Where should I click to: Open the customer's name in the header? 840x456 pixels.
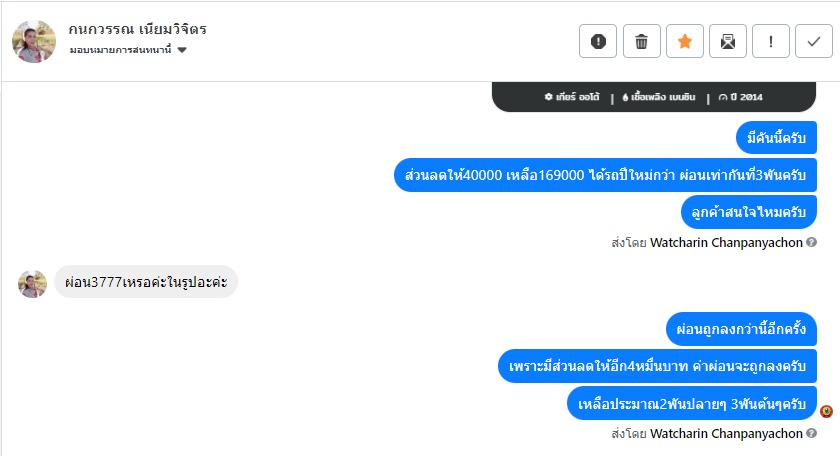(x=138, y=29)
